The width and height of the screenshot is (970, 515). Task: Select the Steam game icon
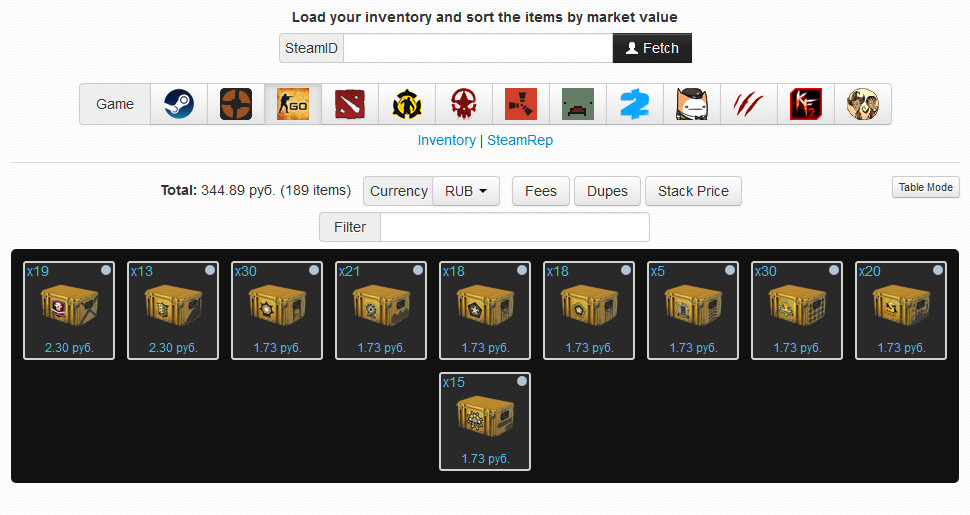point(179,104)
